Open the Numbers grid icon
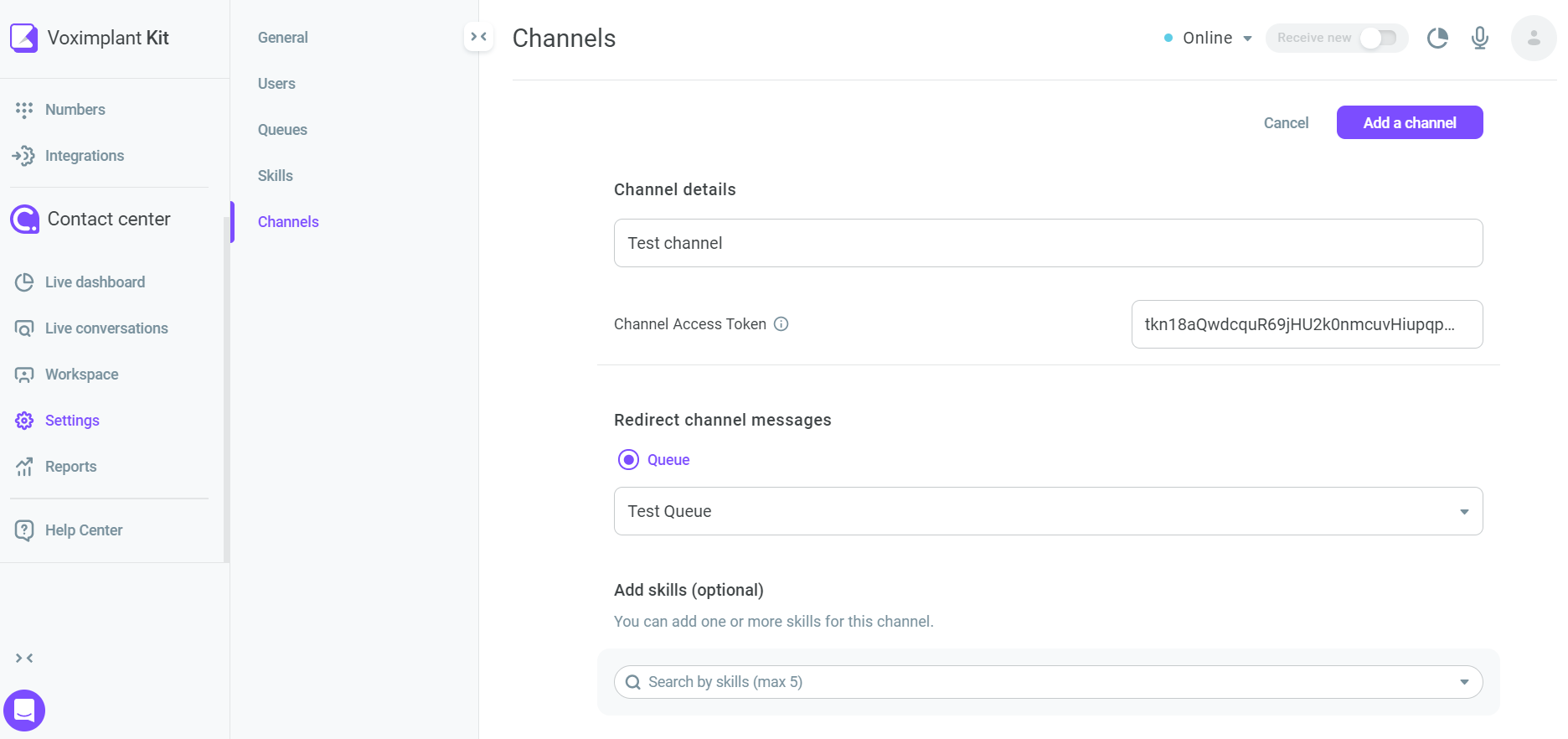The height and width of the screenshot is (739, 1568). point(24,110)
